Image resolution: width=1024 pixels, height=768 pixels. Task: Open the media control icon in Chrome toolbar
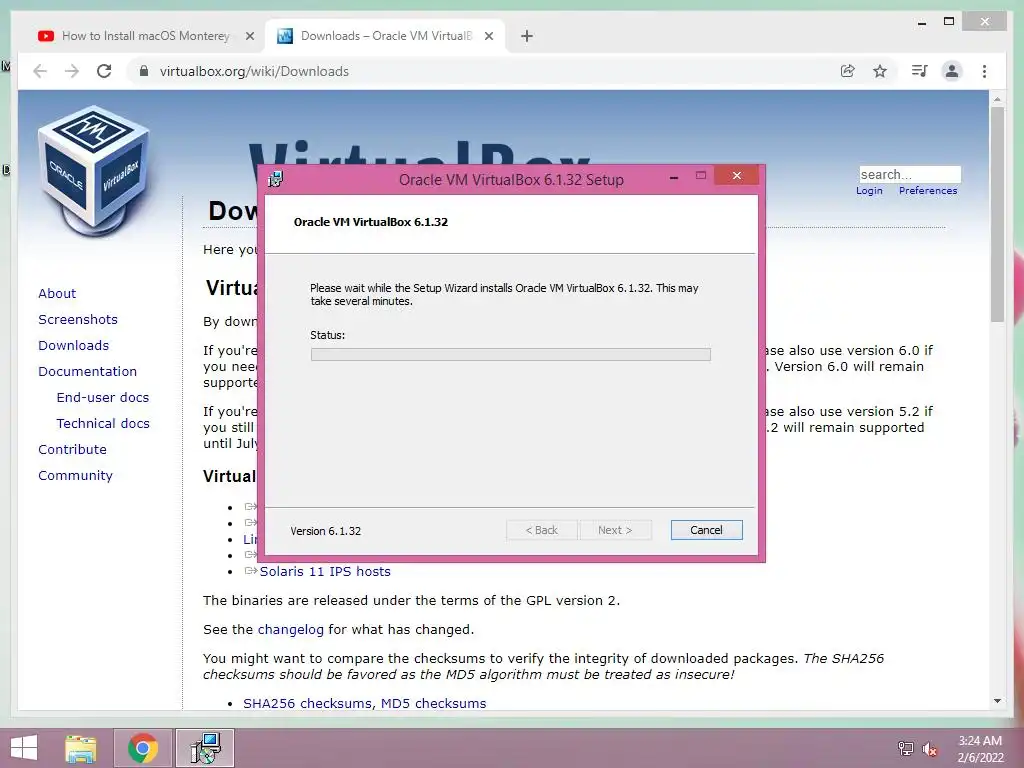click(x=920, y=71)
